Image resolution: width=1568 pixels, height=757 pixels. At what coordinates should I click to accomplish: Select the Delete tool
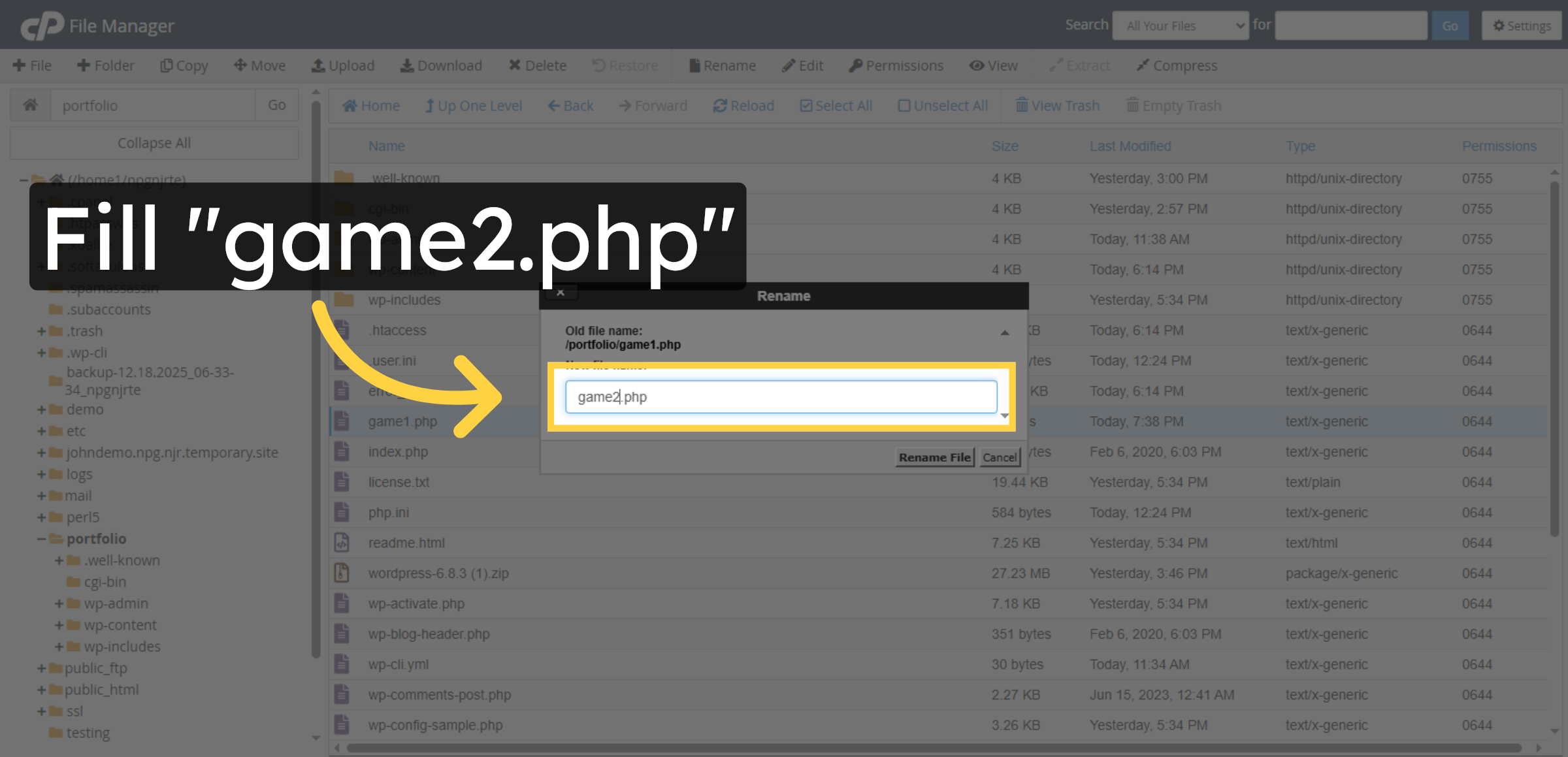click(x=536, y=65)
